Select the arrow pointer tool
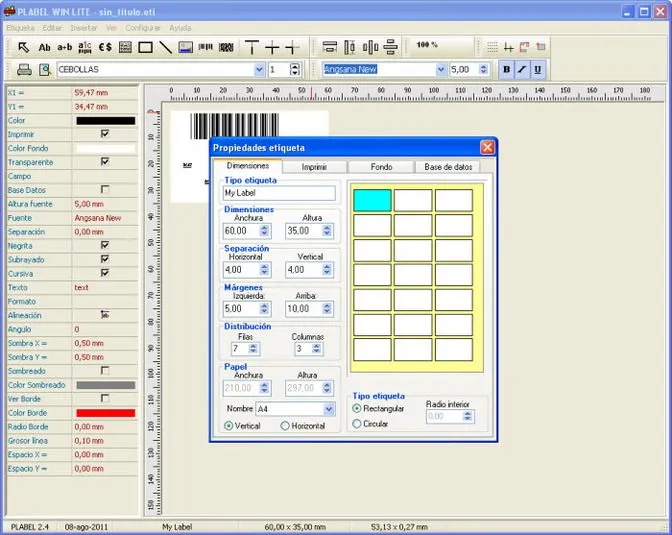 (x=23, y=47)
